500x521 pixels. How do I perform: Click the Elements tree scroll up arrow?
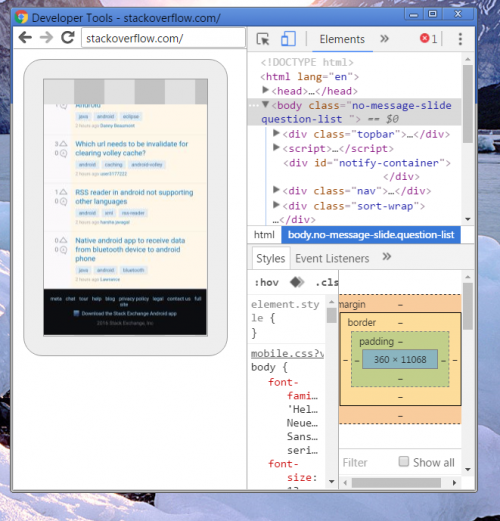(x=468, y=59)
